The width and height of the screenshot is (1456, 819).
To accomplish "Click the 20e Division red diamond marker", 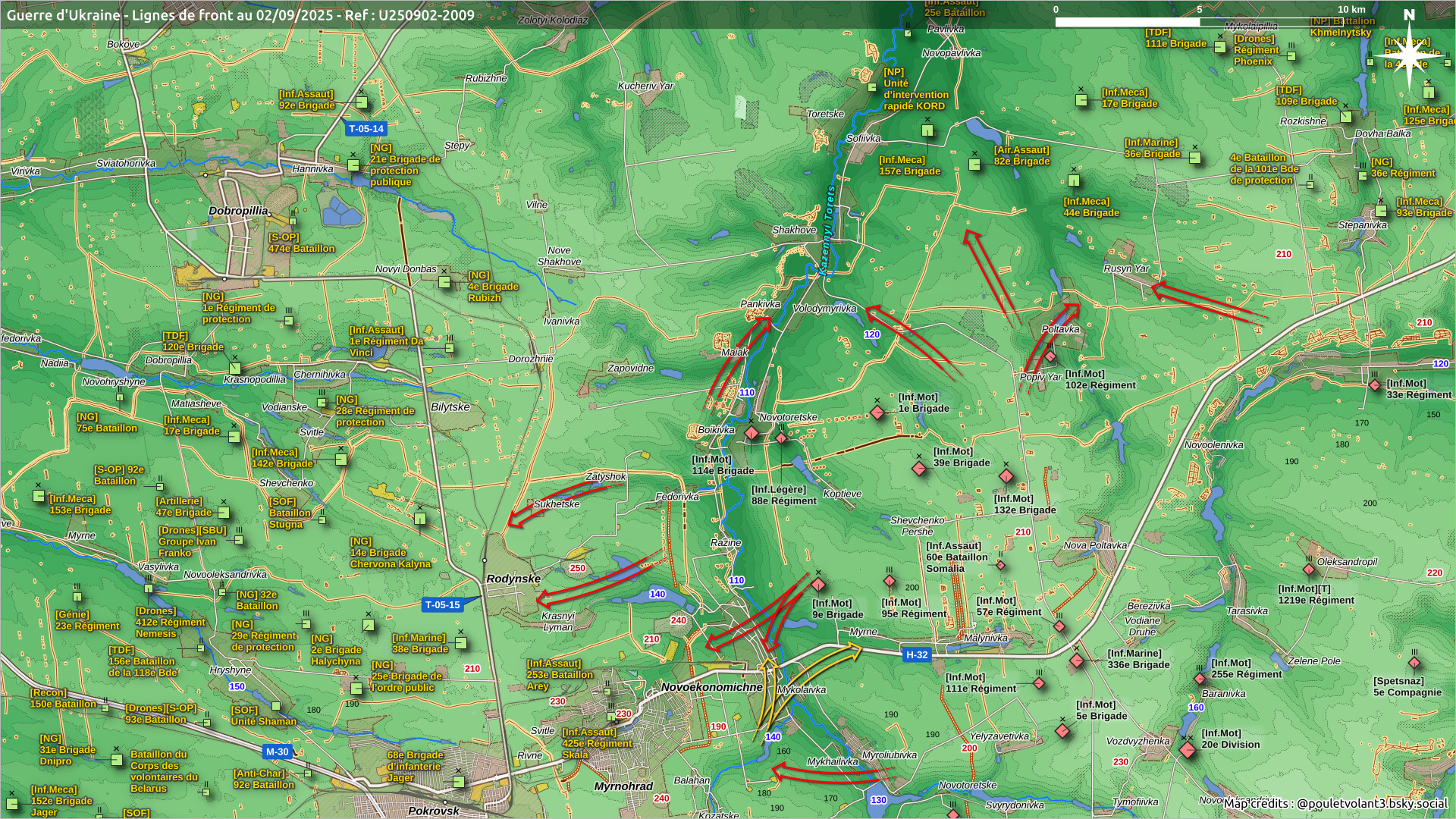I will point(1188,750).
